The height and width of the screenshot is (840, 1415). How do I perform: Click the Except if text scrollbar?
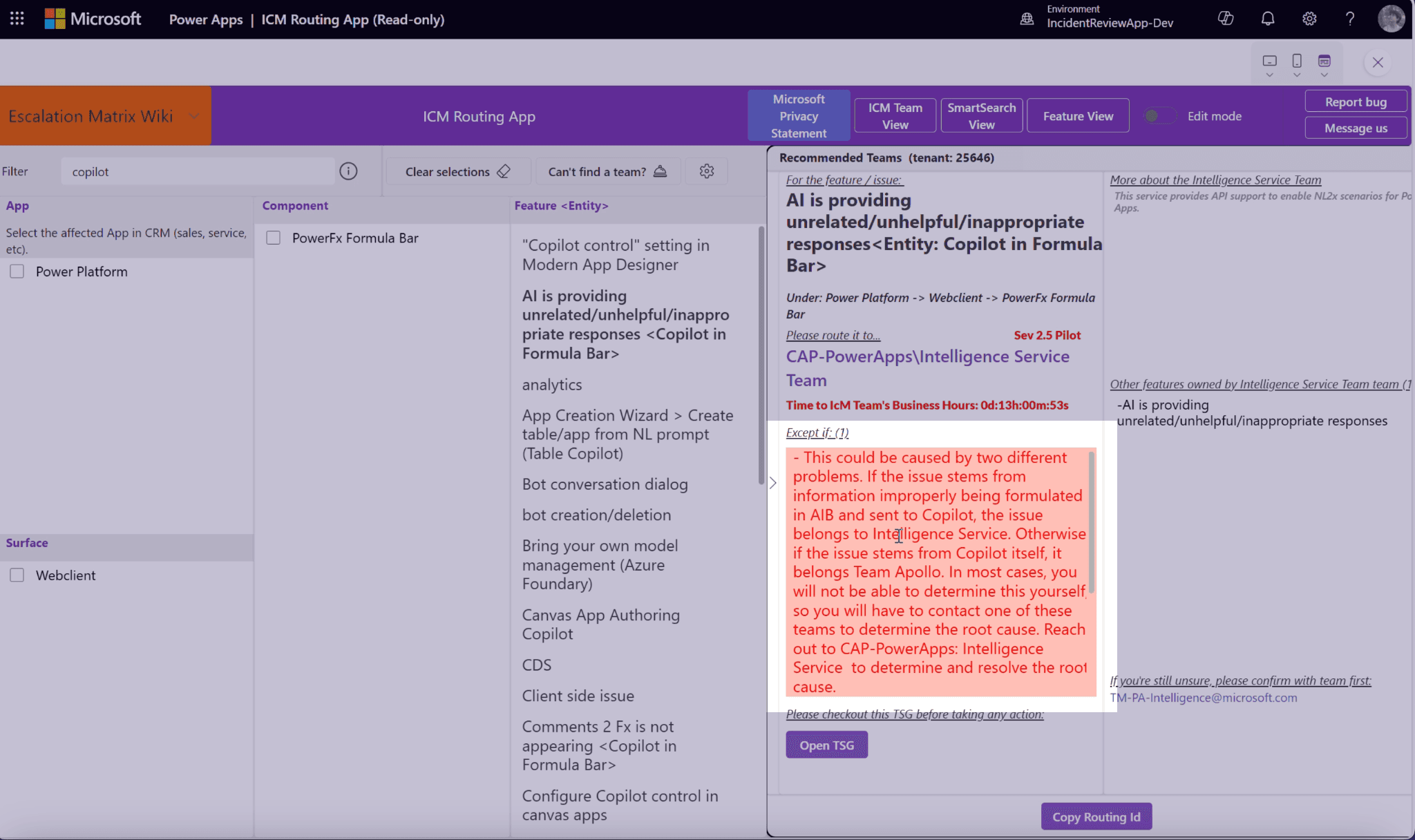1092,522
